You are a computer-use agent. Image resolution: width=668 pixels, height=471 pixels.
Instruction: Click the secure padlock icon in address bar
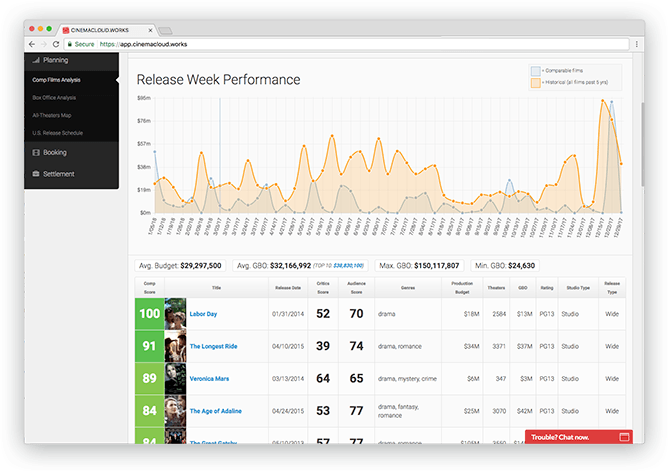tap(68, 45)
